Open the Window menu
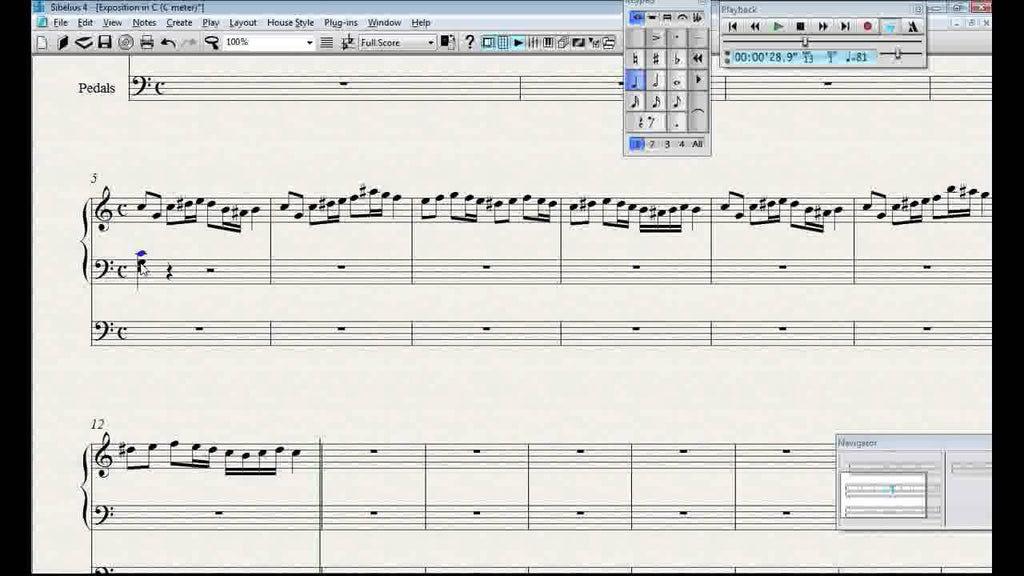Viewport: 1024px width, 576px height. tap(384, 22)
